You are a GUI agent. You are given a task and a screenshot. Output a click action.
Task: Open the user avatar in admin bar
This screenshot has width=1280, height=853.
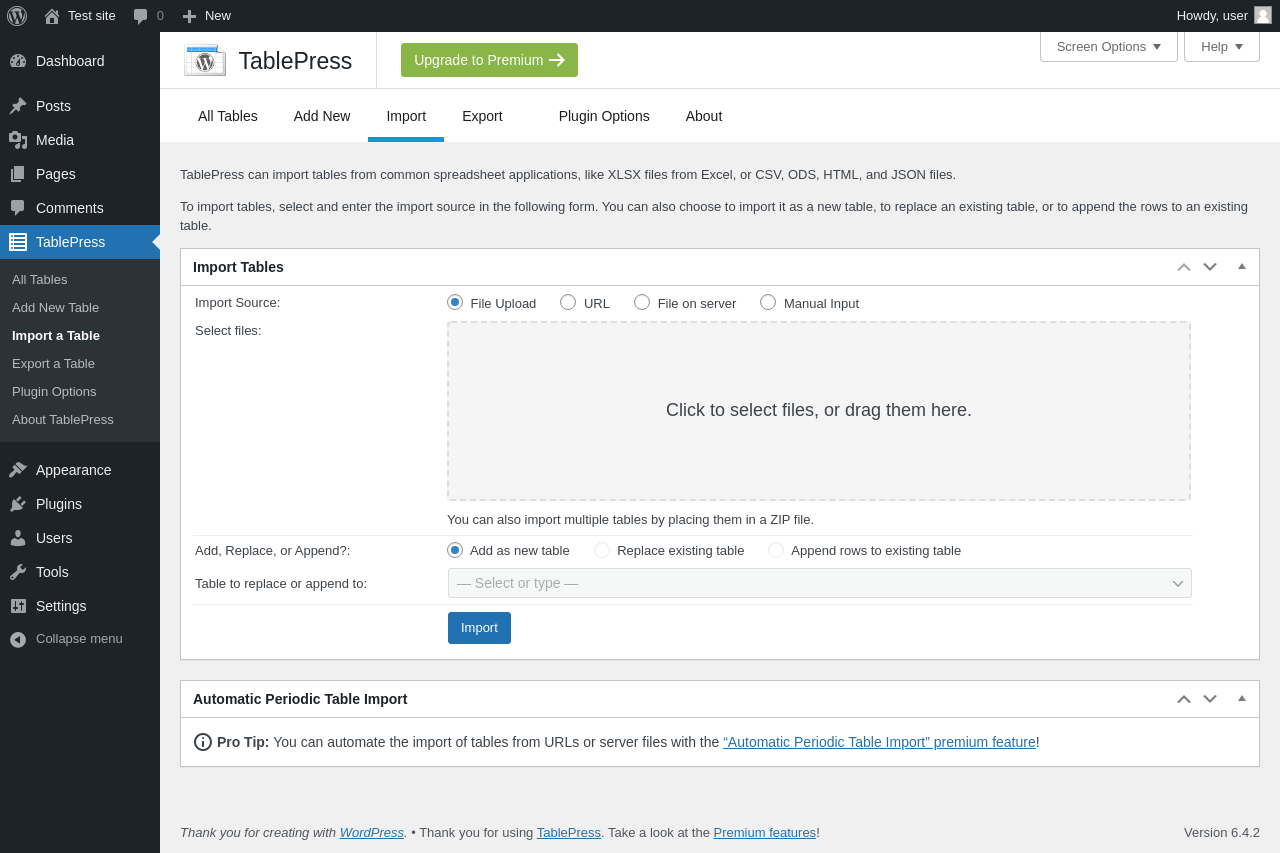pos(1263,15)
